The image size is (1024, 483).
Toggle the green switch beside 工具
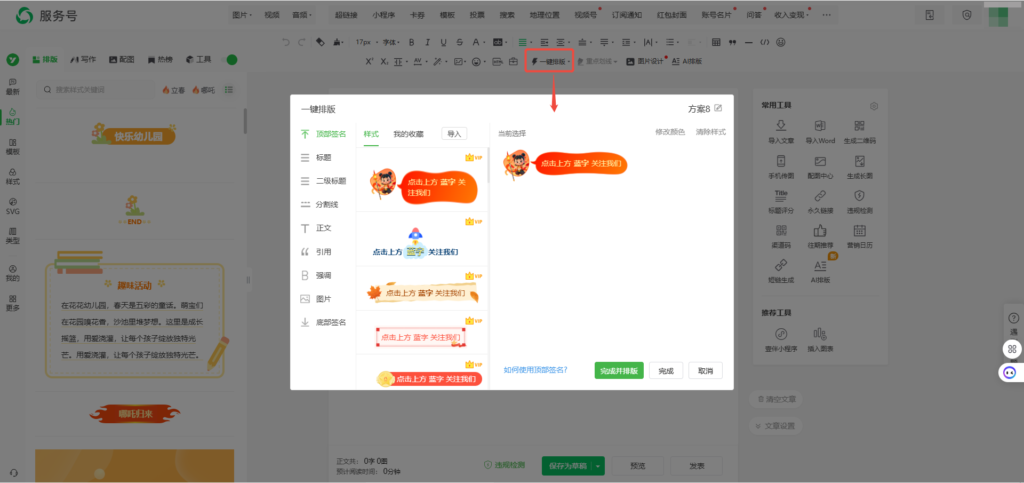tap(231, 60)
